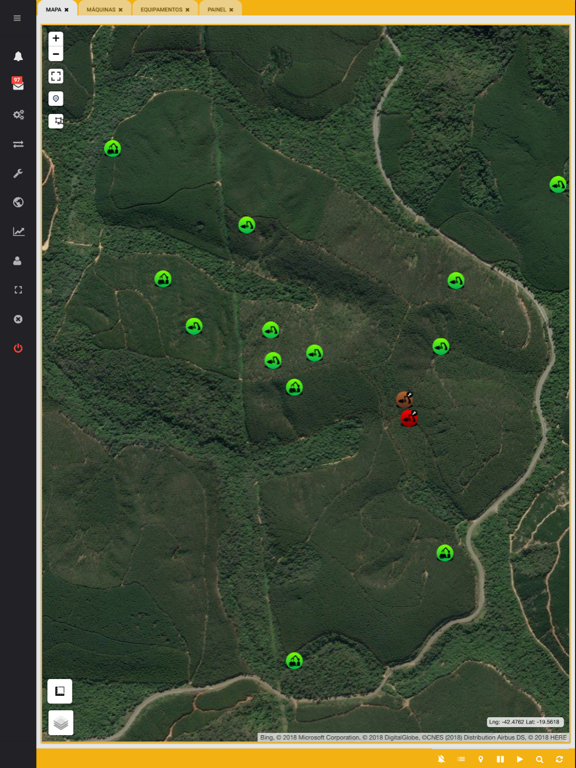Open the notifications bell in the sidebar

(18, 56)
